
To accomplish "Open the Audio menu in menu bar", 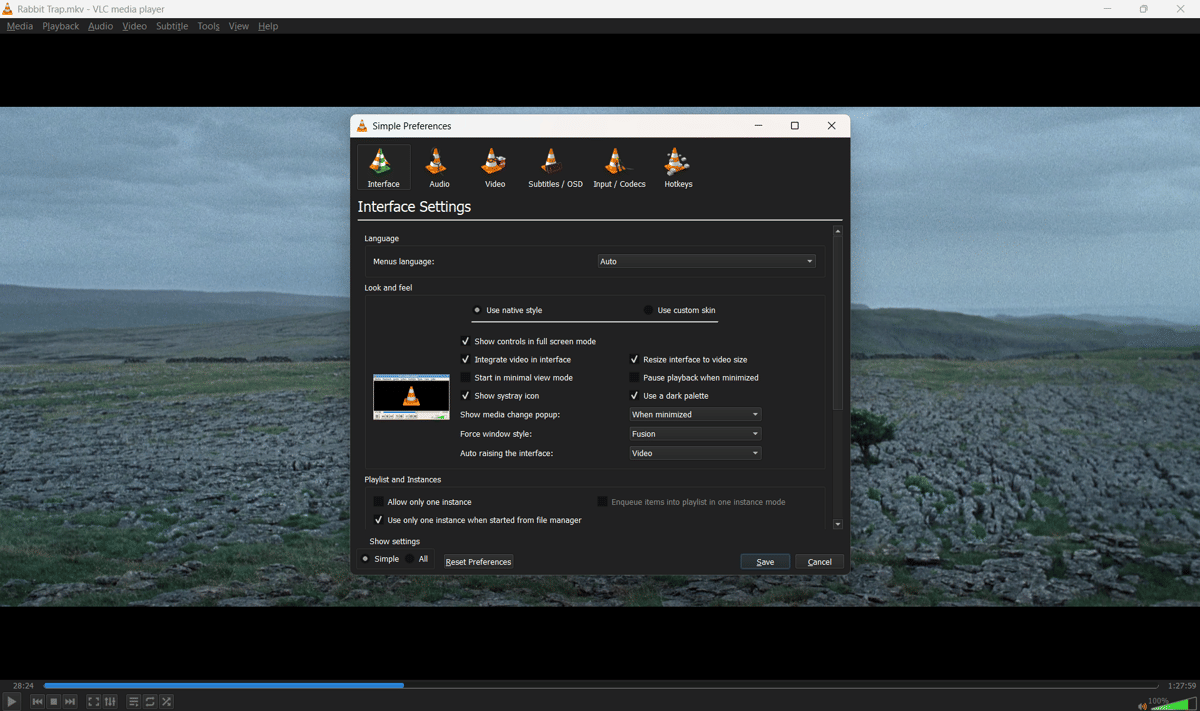I will click(x=100, y=26).
